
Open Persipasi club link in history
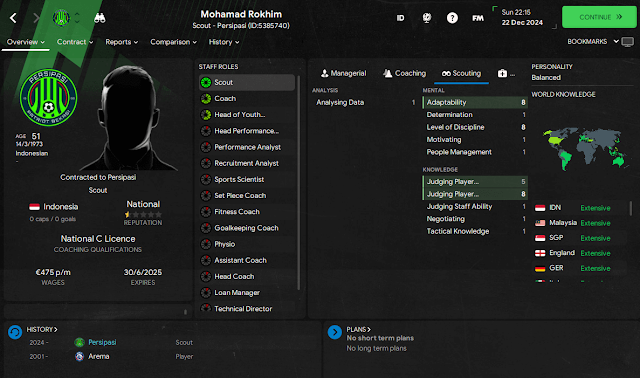coord(102,342)
